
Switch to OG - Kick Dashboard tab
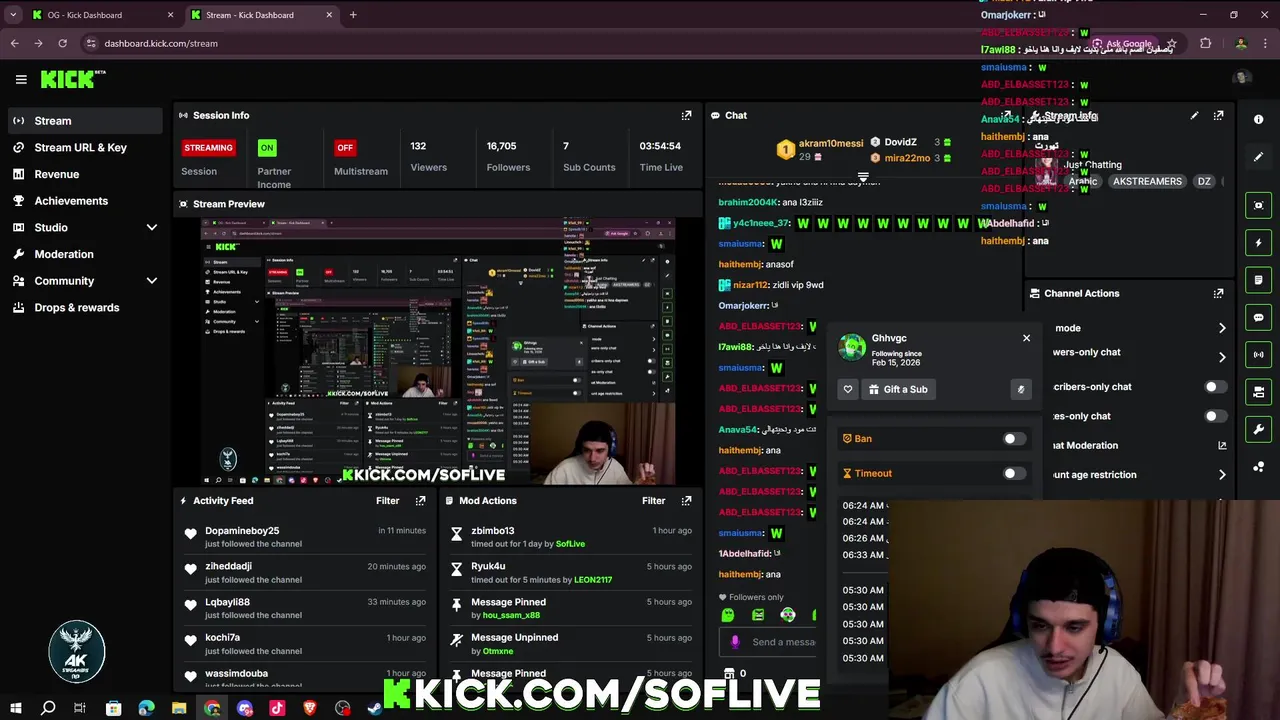pyautogui.click(x=102, y=15)
